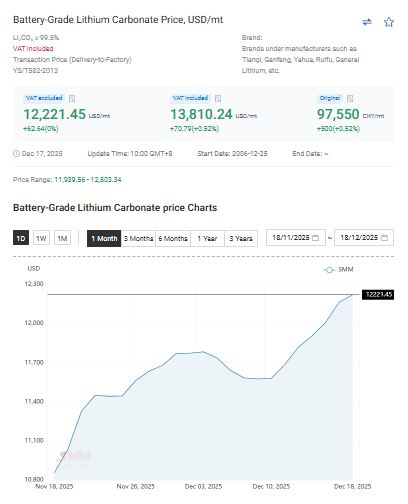The width and height of the screenshot is (408, 504).
Task: Add to favorites with the star icon
Action: point(389,22)
